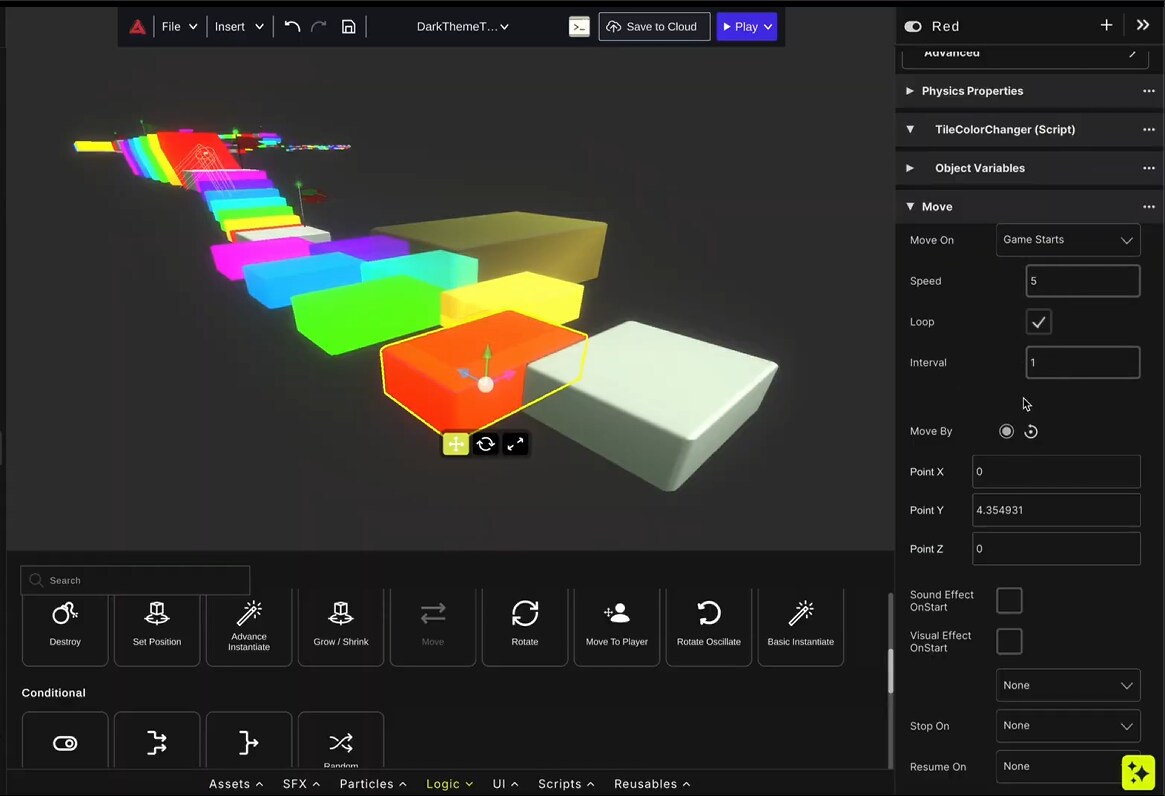Select the move gizmo tool
The image size is (1165, 796).
coord(455,444)
